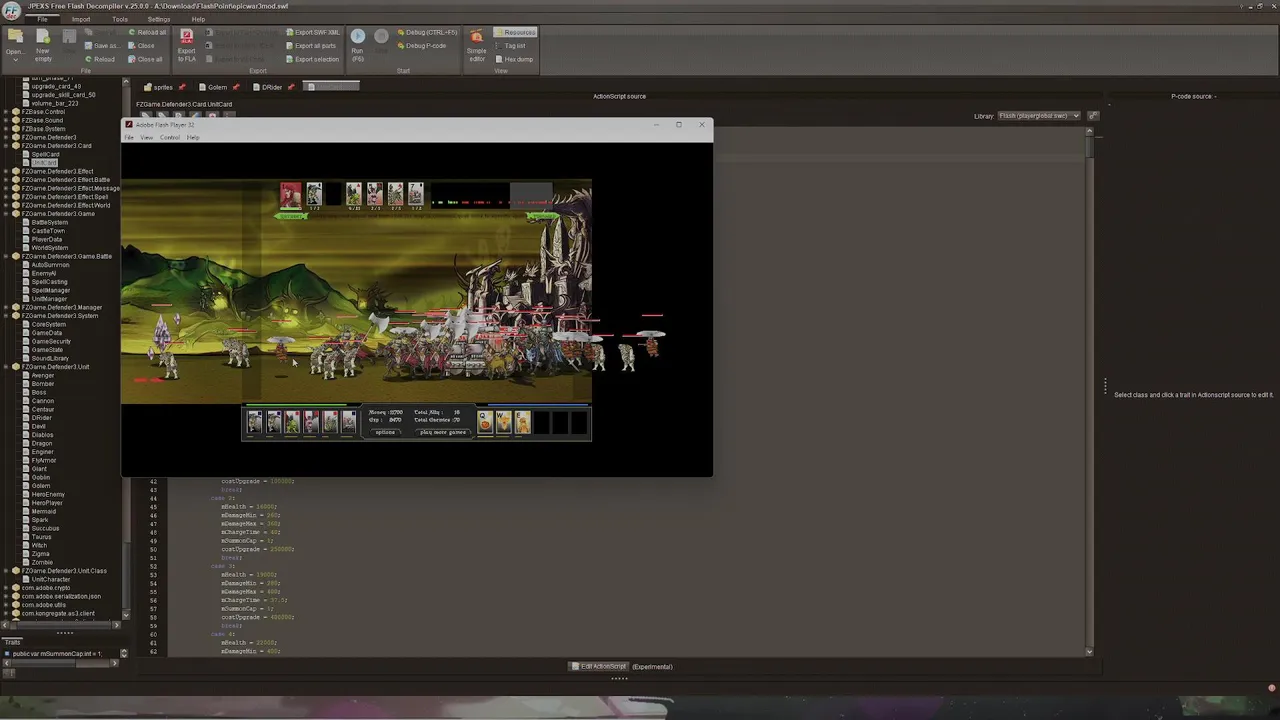Open Control menu in Flash Player window
This screenshot has height=720, width=1280.
point(169,137)
